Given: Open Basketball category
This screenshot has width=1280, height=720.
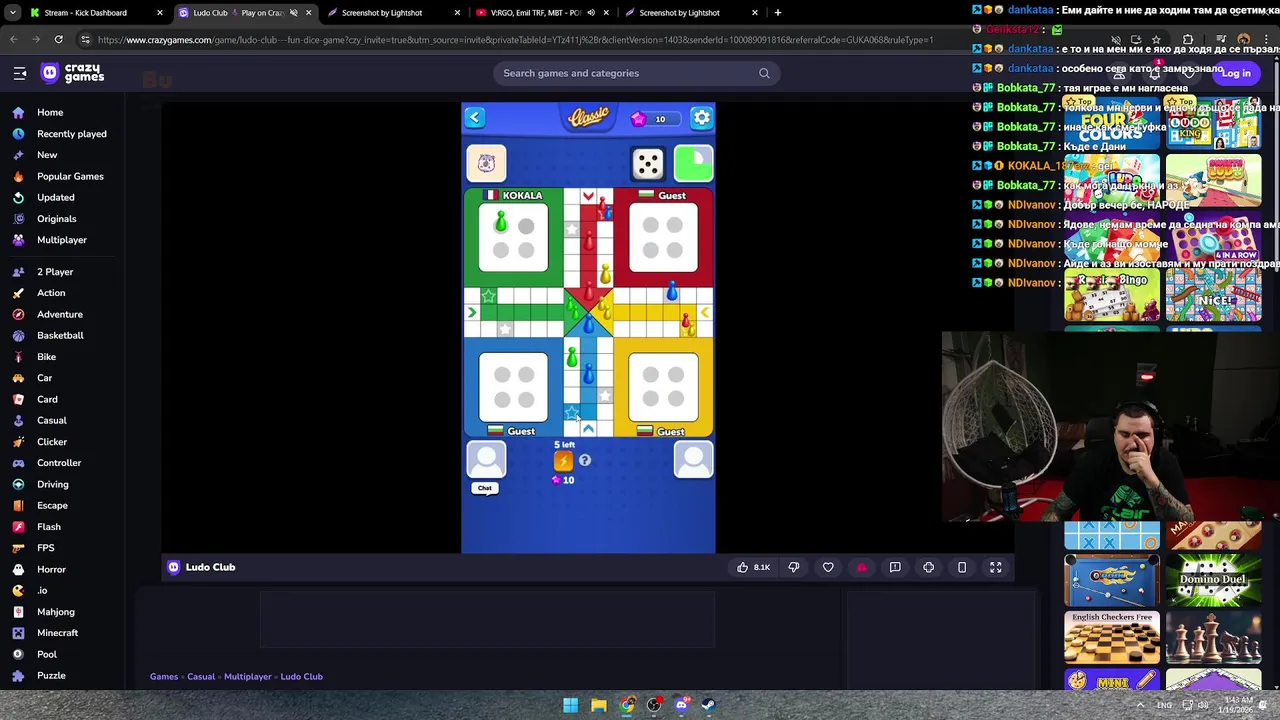Looking at the screenshot, I should [60, 336].
